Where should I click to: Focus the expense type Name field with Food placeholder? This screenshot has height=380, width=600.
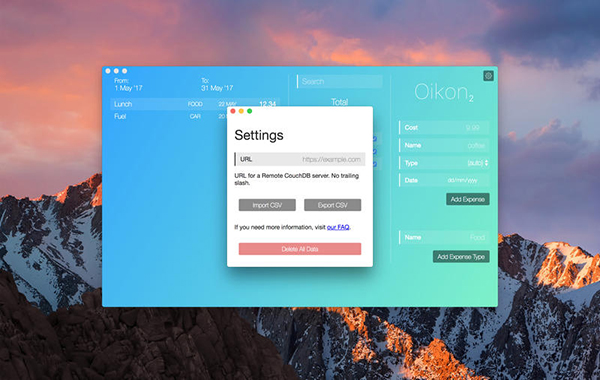click(444, 237)
